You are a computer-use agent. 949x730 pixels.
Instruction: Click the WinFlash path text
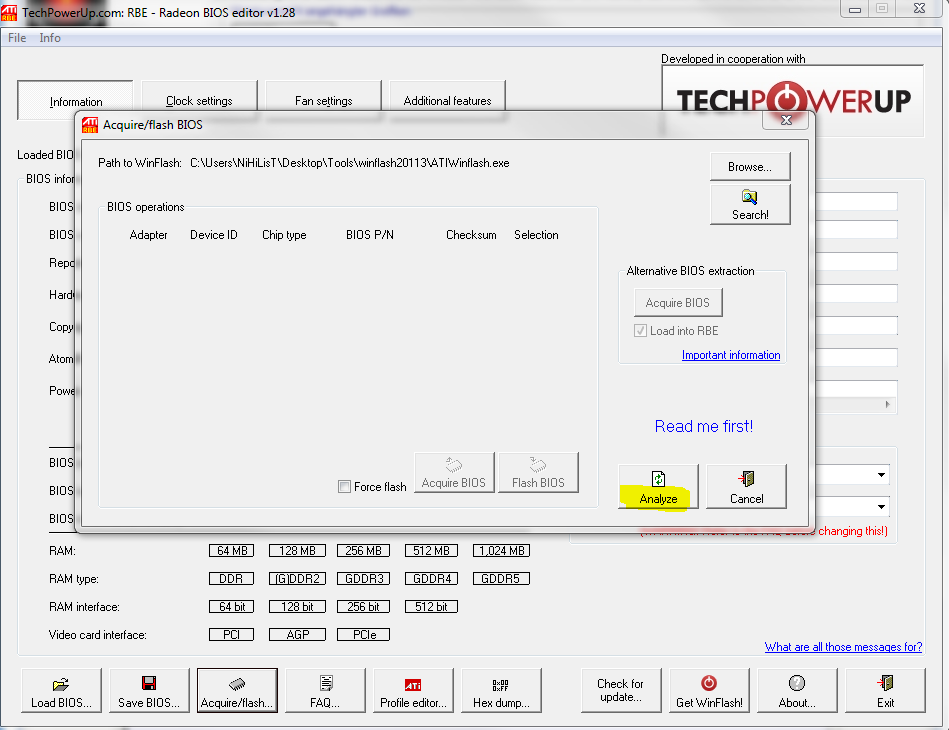click(350, 163)
